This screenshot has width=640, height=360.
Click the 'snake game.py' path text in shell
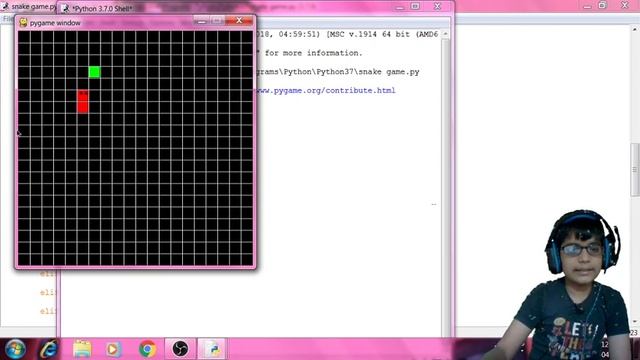pyautogui.click(x=389, y=72)
